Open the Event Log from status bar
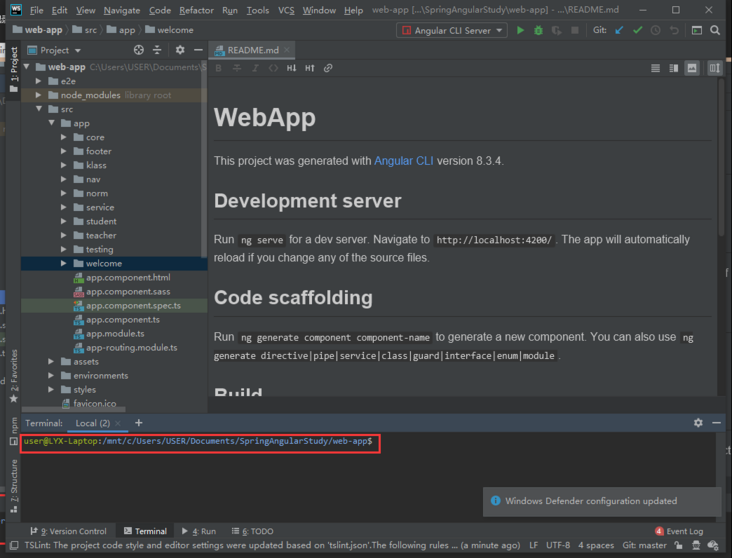Image resolution: width=732 pixels, height=558 pixels. coord(679,531)
